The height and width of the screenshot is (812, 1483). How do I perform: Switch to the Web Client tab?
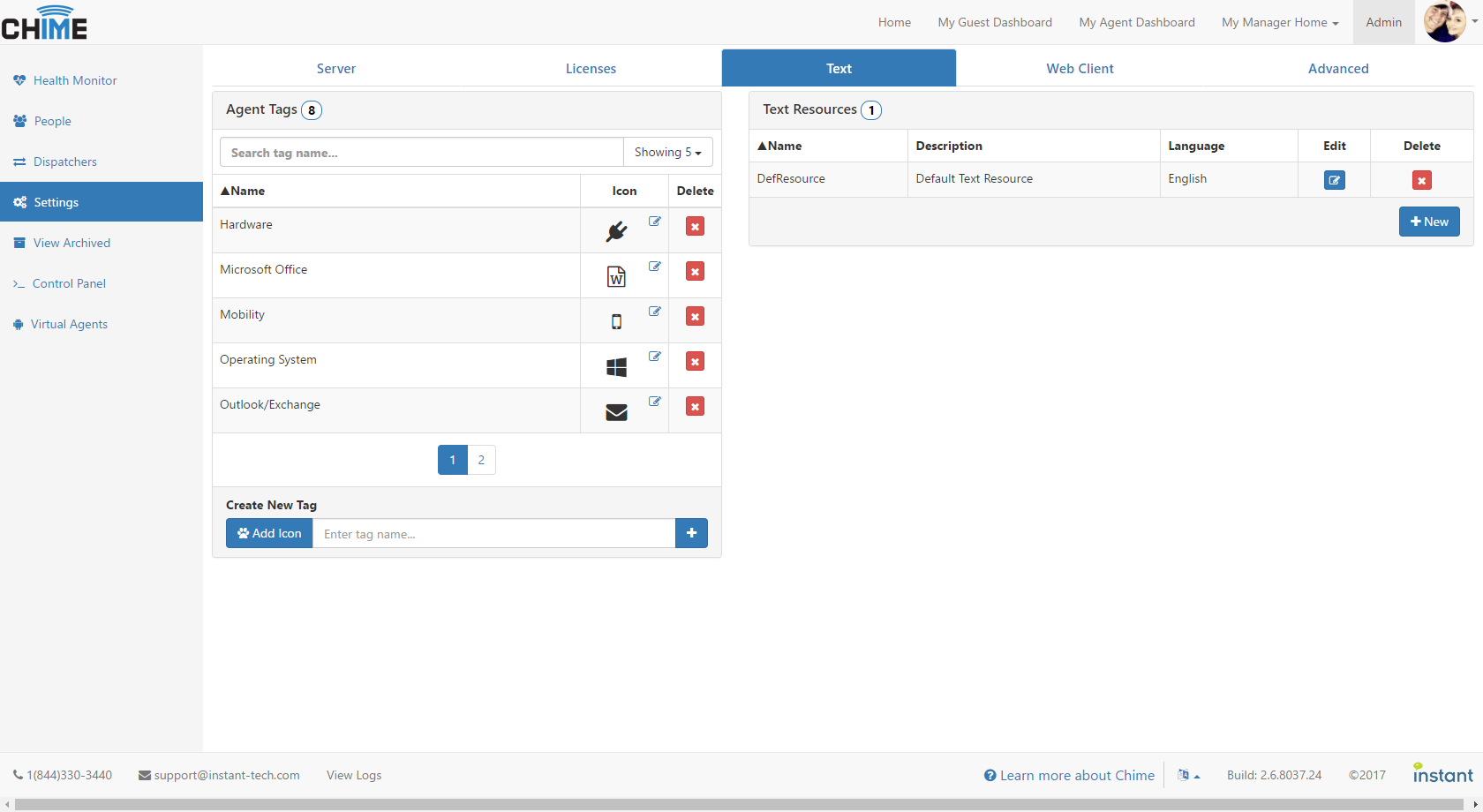pos(1080,68)
